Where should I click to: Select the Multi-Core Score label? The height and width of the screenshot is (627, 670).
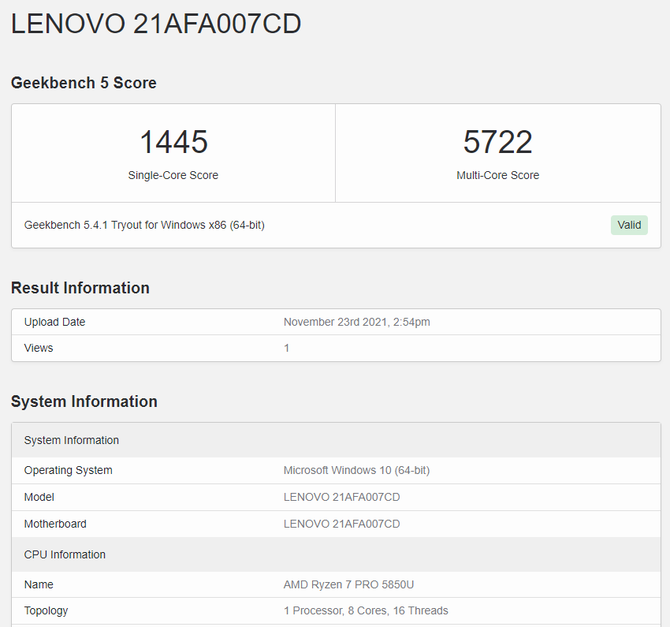497,175
